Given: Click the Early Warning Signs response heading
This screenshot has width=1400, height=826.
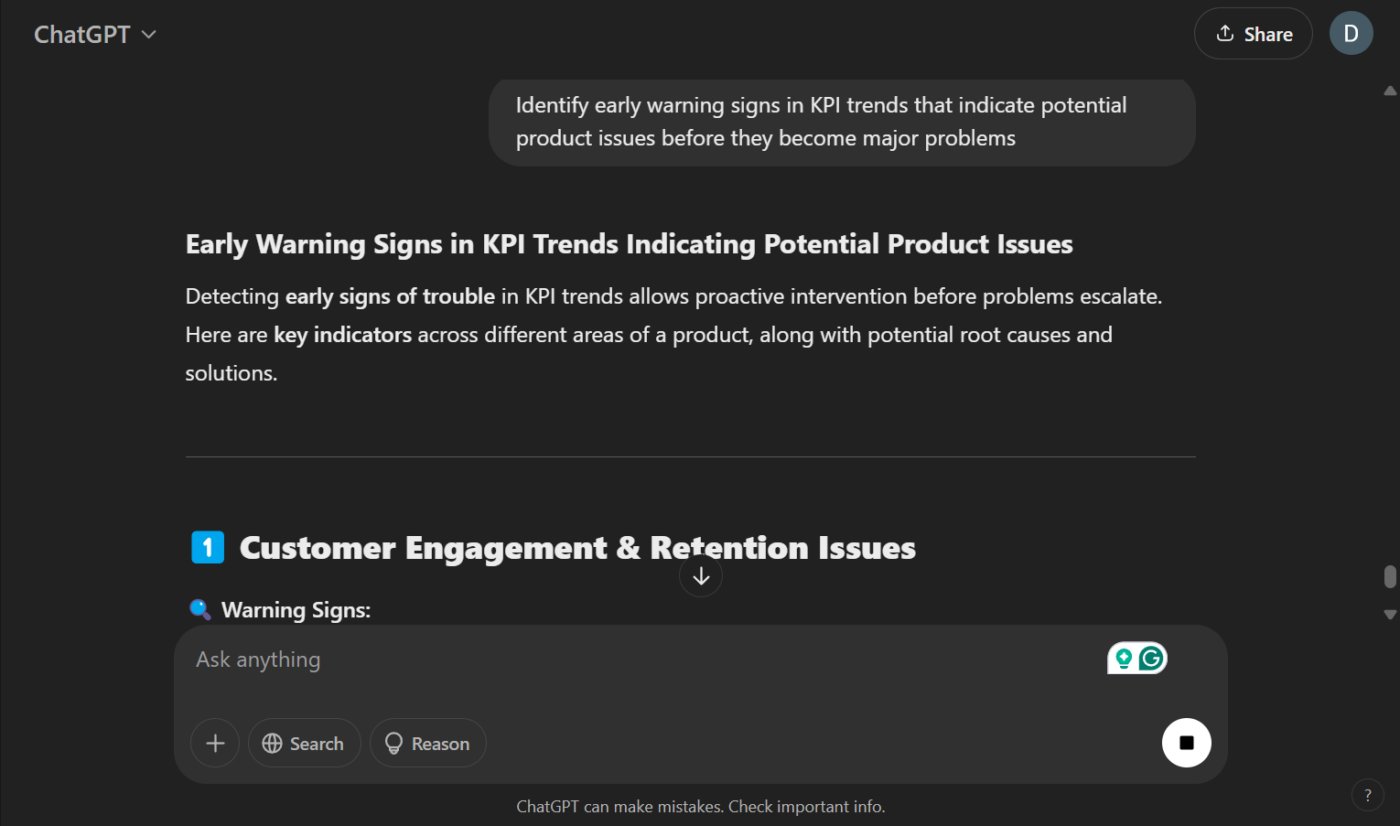Looking at the screenshot, I should coord(629,244).
